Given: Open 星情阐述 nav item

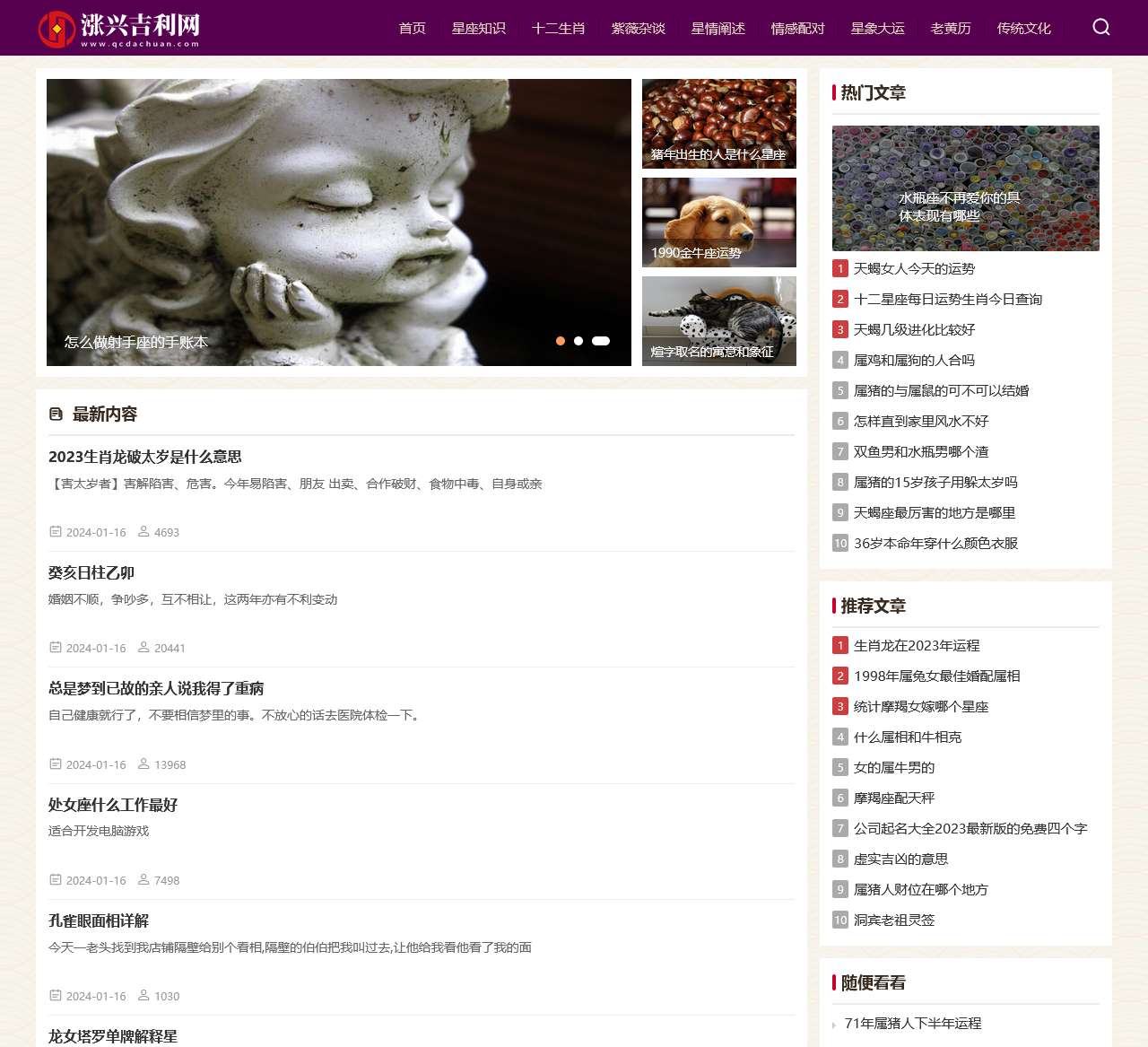Looking at the screenshot, I should pyautogui.click(x=718, y=28).
